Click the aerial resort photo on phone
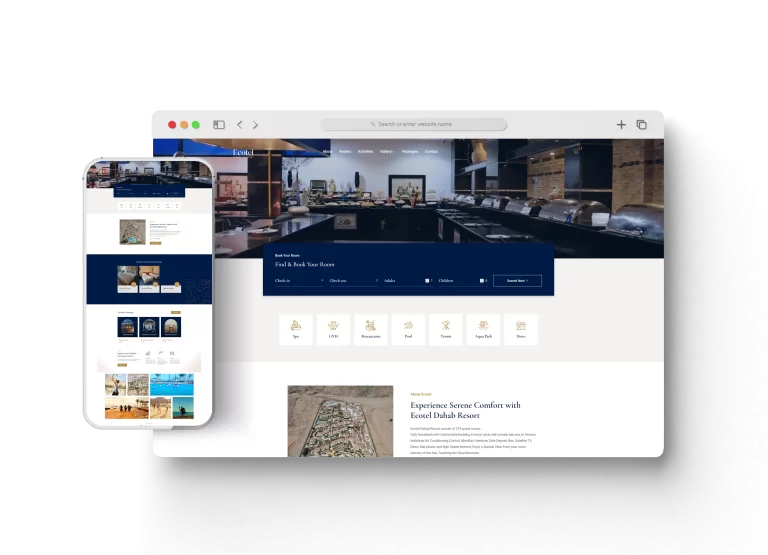The height and width of the screenshot is (555, 768). 133,232
